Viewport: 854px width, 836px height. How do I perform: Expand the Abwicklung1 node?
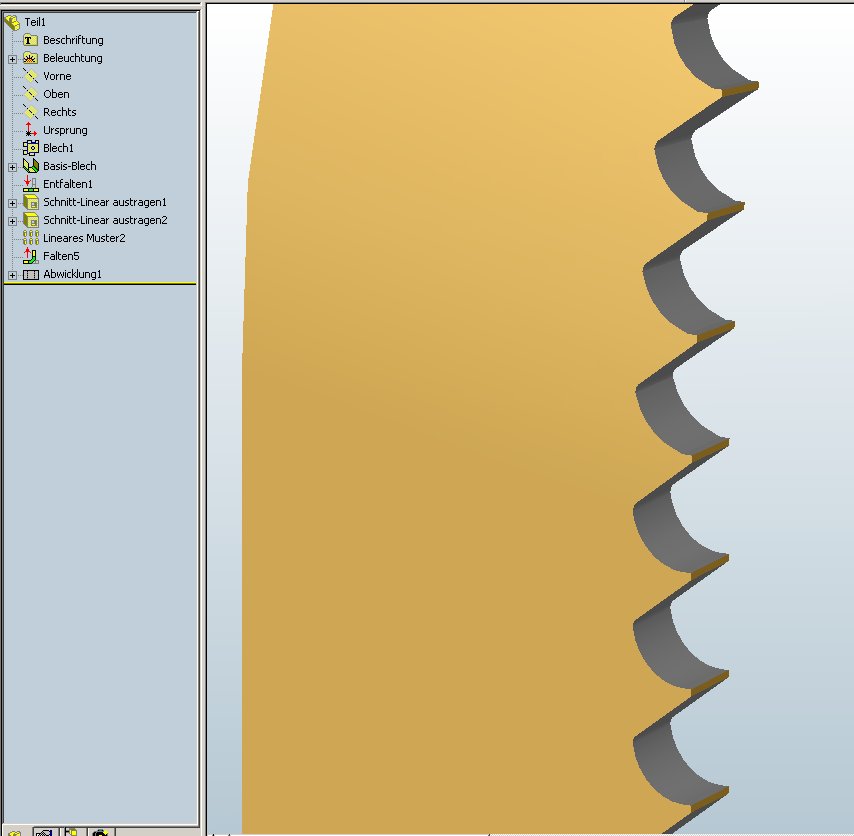(13, 275)
